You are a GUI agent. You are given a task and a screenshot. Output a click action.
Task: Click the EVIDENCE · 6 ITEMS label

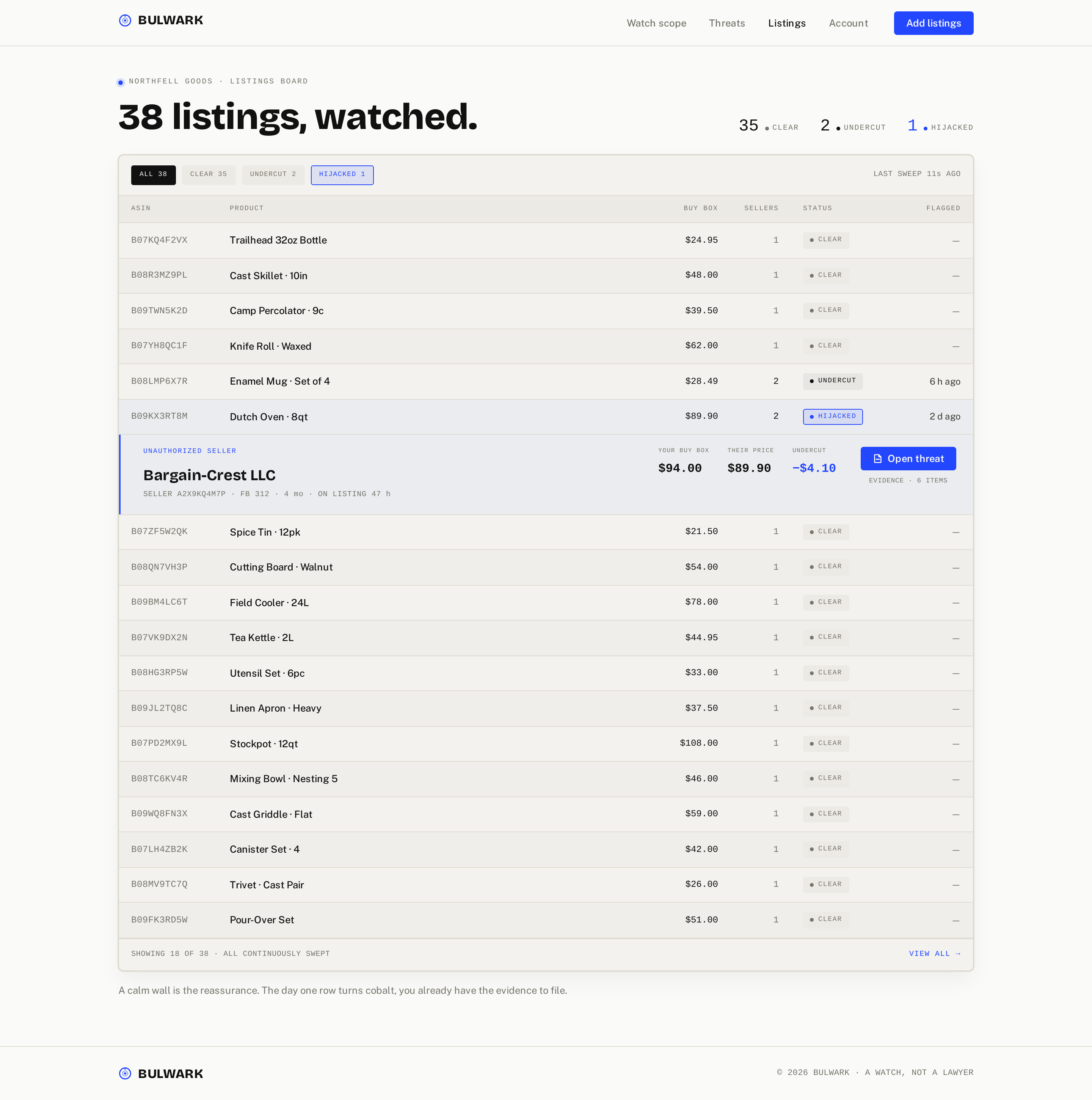coord(908,481)
